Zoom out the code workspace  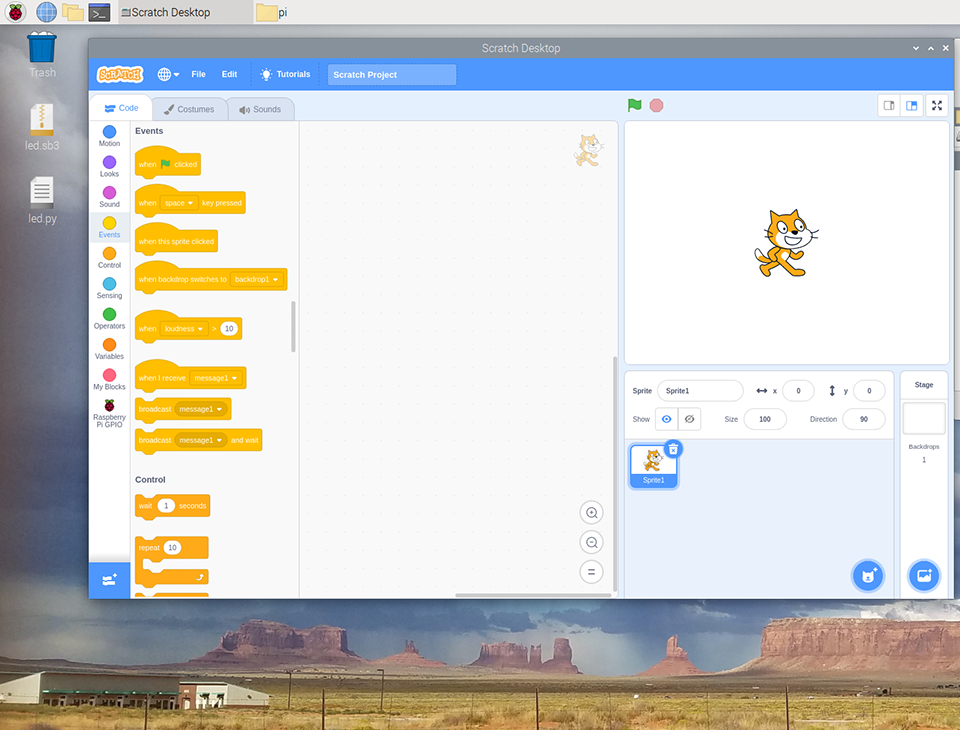[591, 542]
